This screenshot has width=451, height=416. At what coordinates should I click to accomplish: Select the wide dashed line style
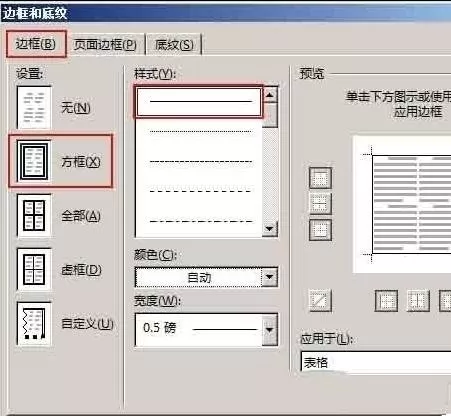[201, 191]
